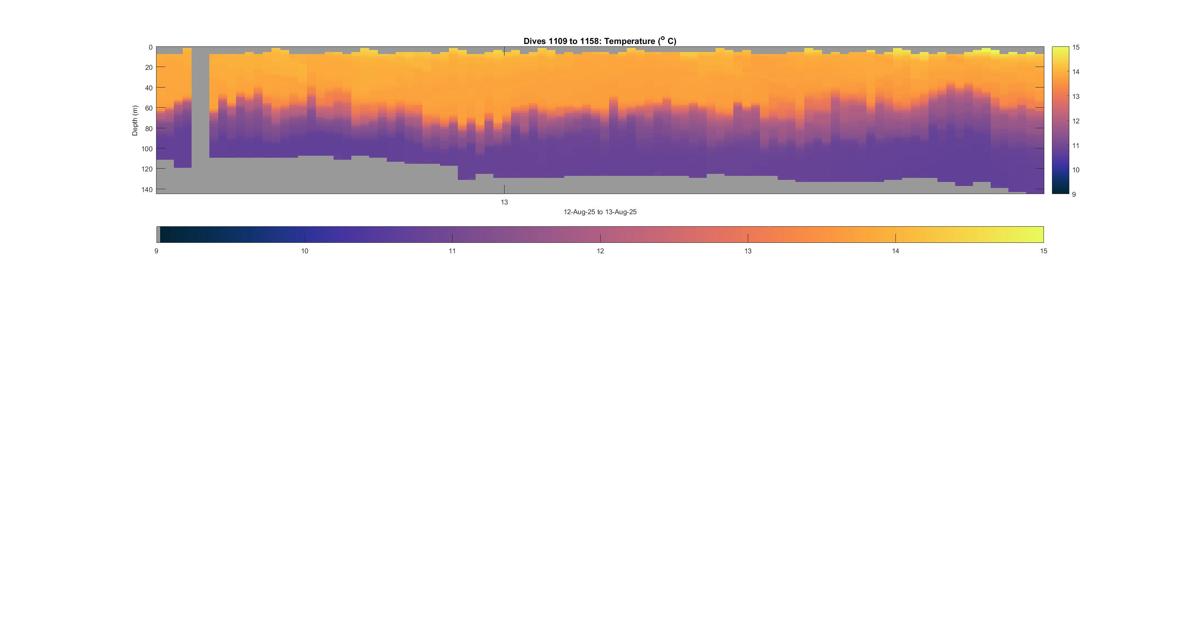Click the "11" label on the vertical colorbar
The height and width of the screenshot is (622, 1200).
coord(1077,145)
